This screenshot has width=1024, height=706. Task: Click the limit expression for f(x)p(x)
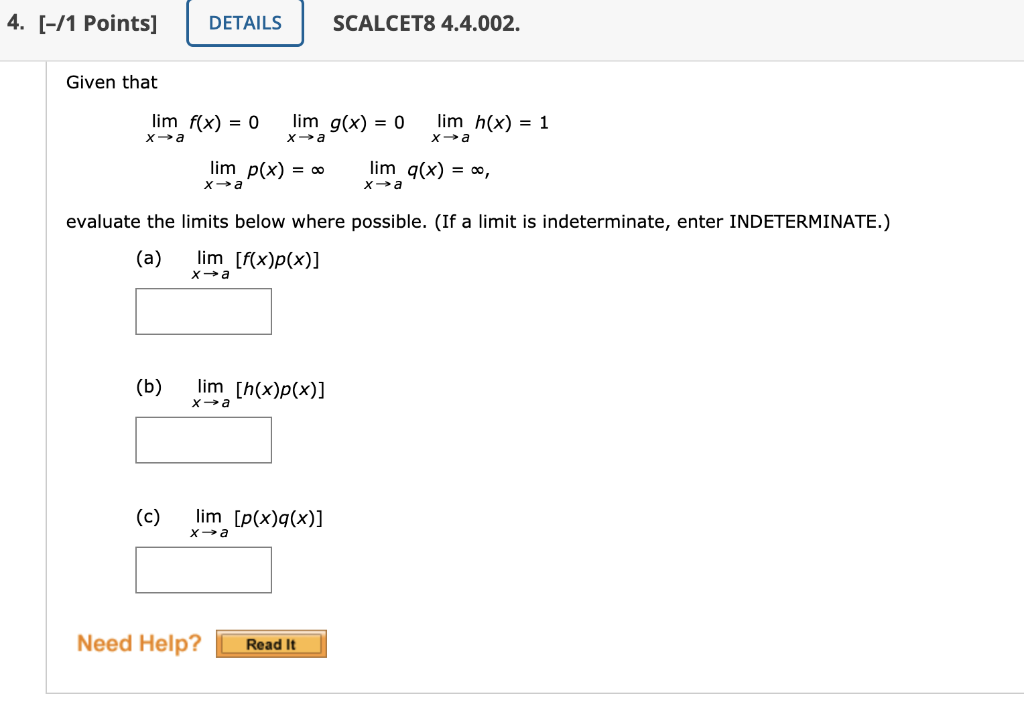250,263
